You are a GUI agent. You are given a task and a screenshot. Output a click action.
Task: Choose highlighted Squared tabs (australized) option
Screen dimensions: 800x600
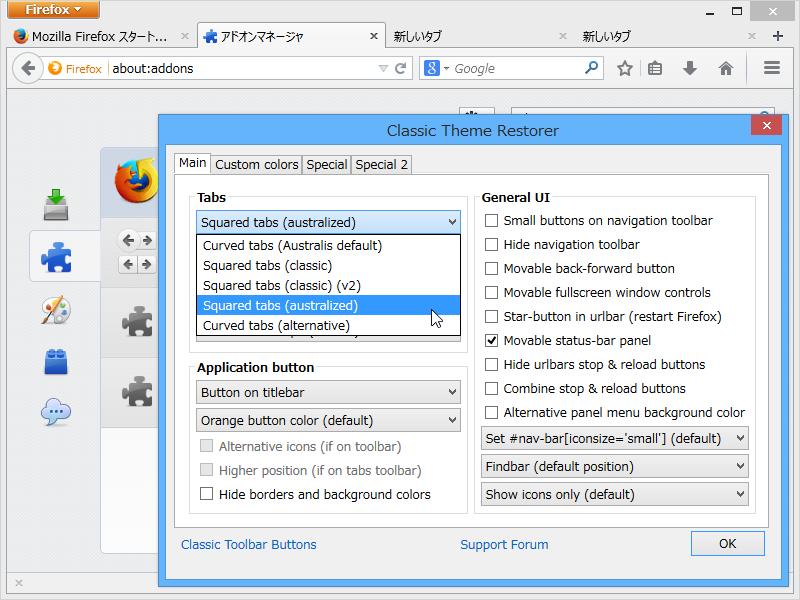[328, 305]
